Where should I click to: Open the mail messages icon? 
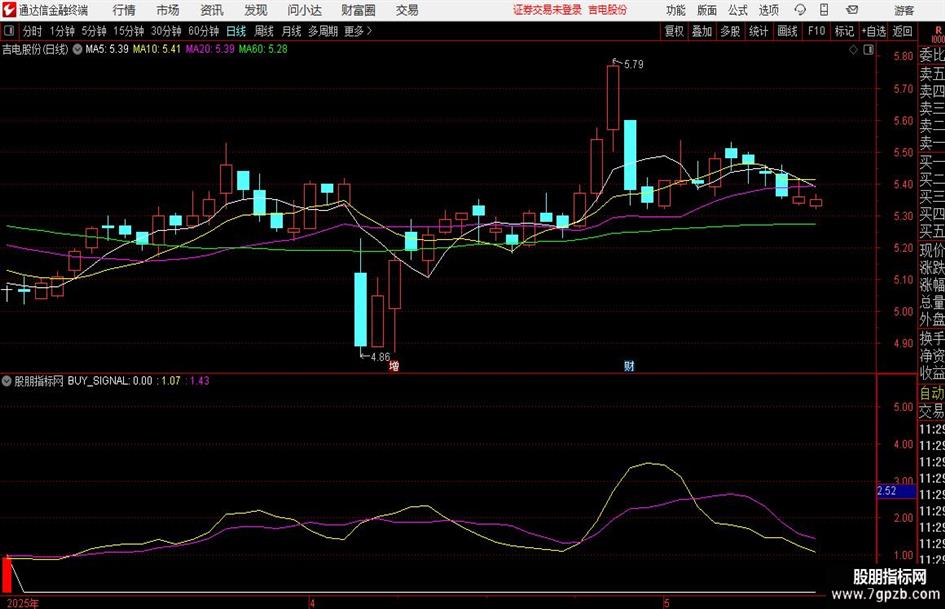[x=852, y=10]
